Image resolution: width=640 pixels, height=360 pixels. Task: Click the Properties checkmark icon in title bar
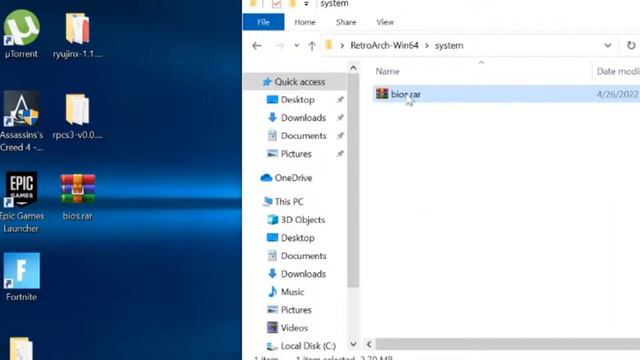[276, 4]
